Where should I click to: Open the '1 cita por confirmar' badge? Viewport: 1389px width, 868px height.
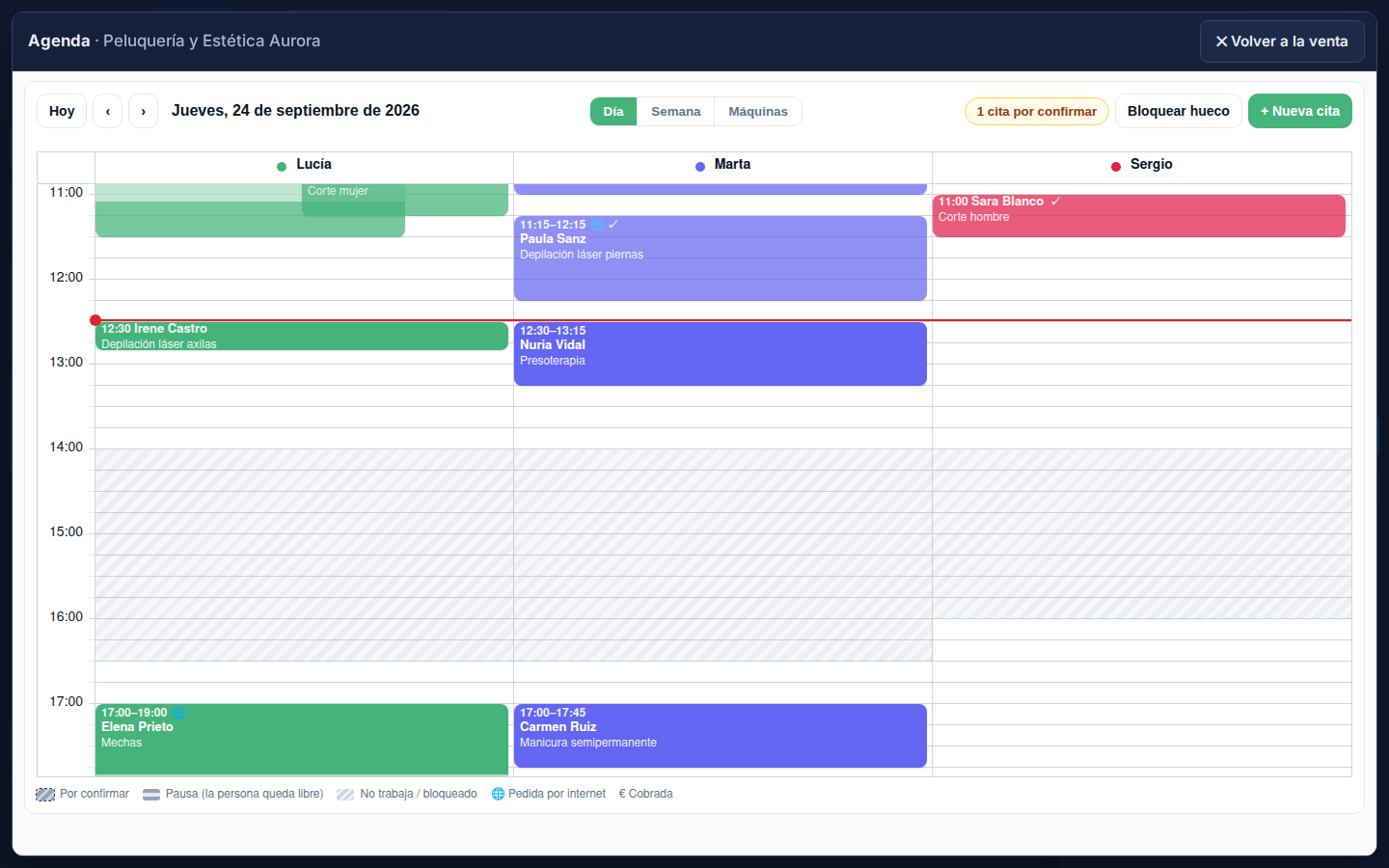coord(1037,112)
